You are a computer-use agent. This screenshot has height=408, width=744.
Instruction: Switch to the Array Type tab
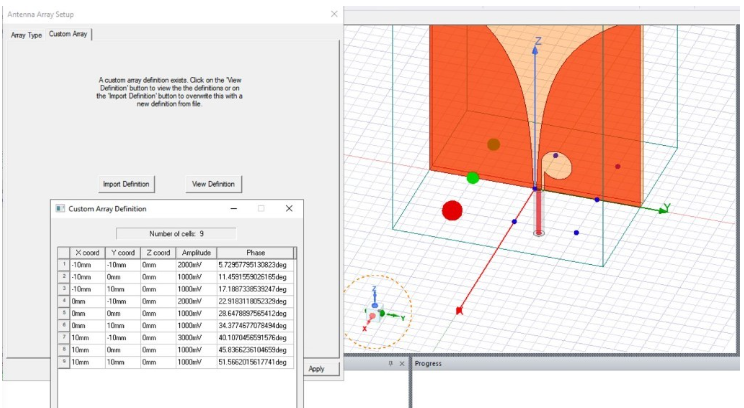pos(26,35)
